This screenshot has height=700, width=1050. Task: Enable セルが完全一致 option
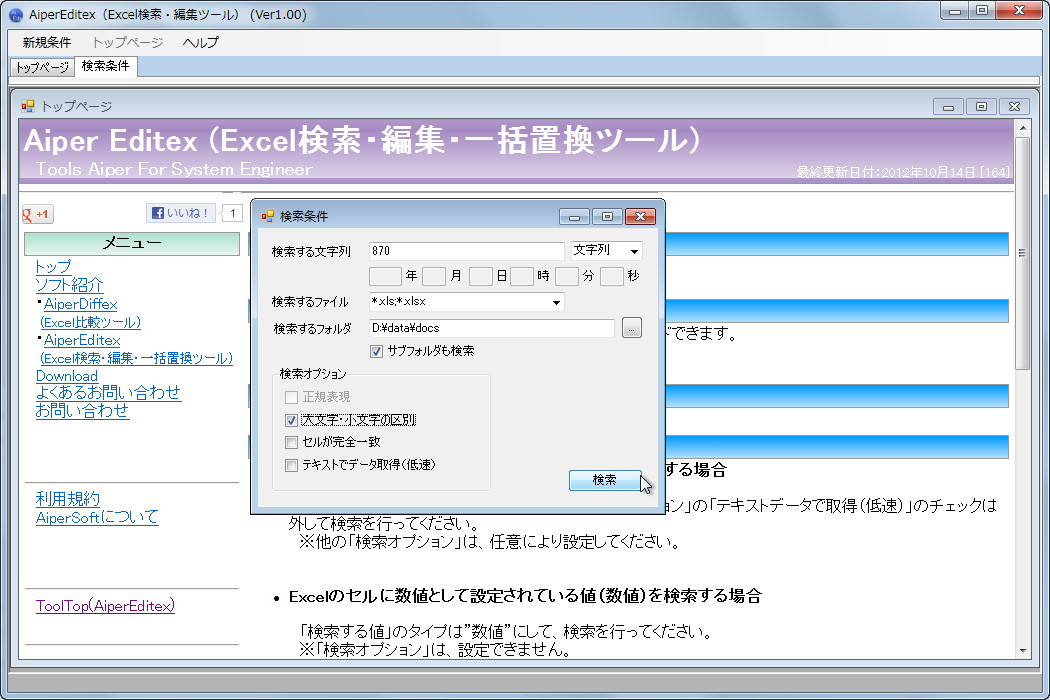pyautogui.click(x=290, y=441)
